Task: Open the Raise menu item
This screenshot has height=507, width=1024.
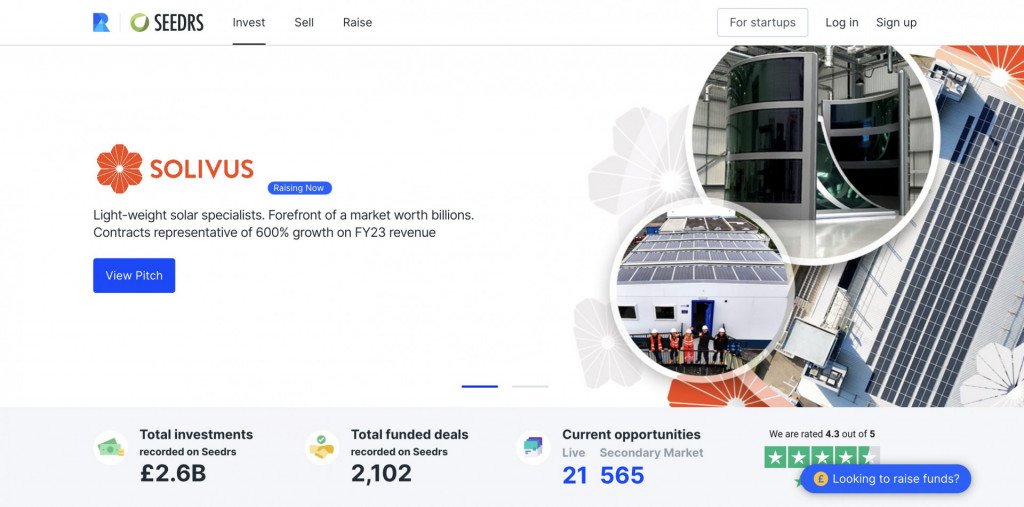Action: (x=357, y=22)
